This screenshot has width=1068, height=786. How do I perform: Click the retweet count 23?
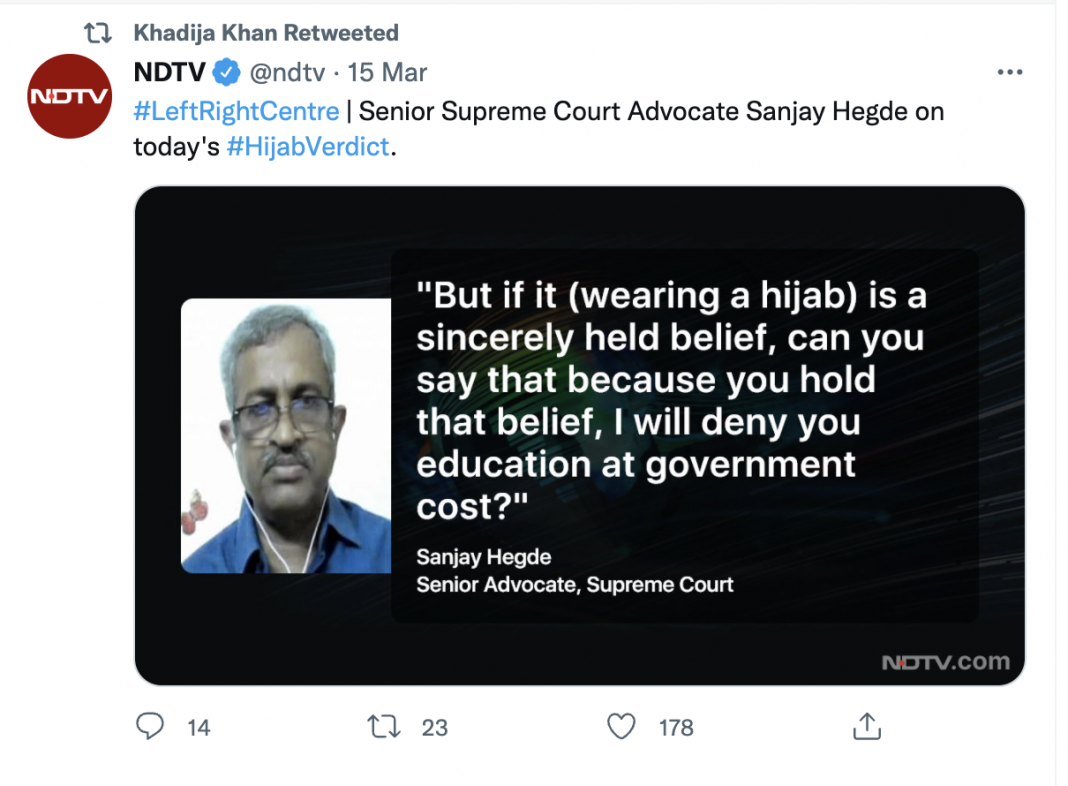[434, 728]
